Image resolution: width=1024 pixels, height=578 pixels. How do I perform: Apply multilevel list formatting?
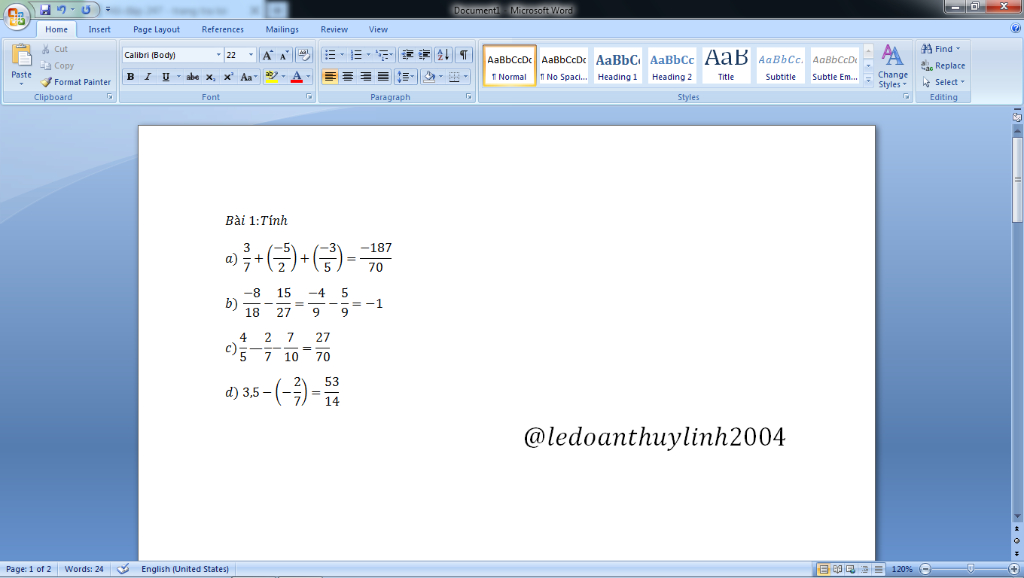(x=382, y=56)
